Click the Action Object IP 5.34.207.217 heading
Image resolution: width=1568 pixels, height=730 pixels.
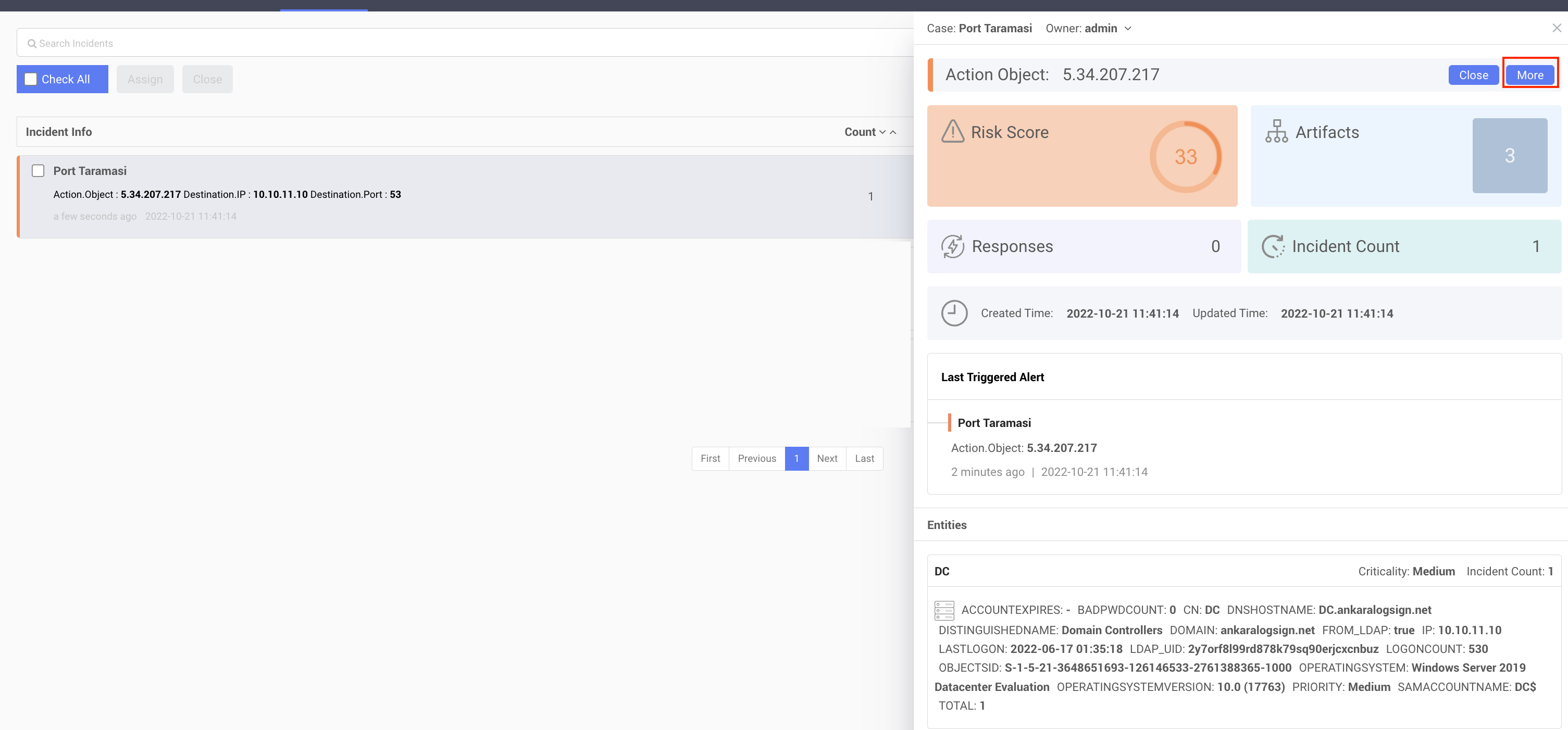tap(1111, 75)
